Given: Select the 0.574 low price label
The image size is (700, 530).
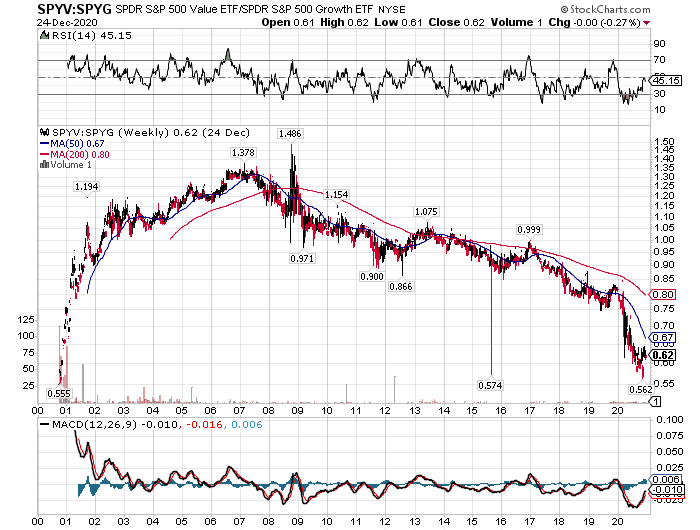Looking at the screenshot, I should 490,385.
